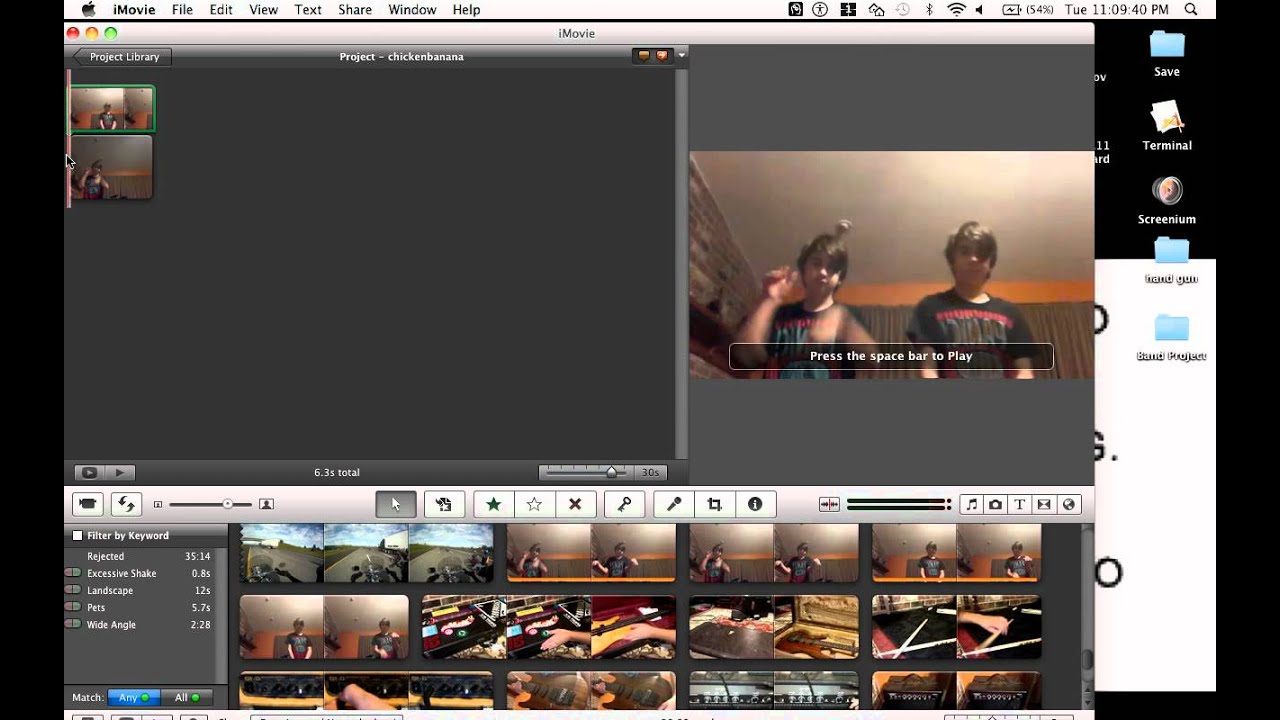The height and width of the screenshot is (720, 1280).
Task: Enable Filter by Keyword checkbox
Action: coord(77,536)
